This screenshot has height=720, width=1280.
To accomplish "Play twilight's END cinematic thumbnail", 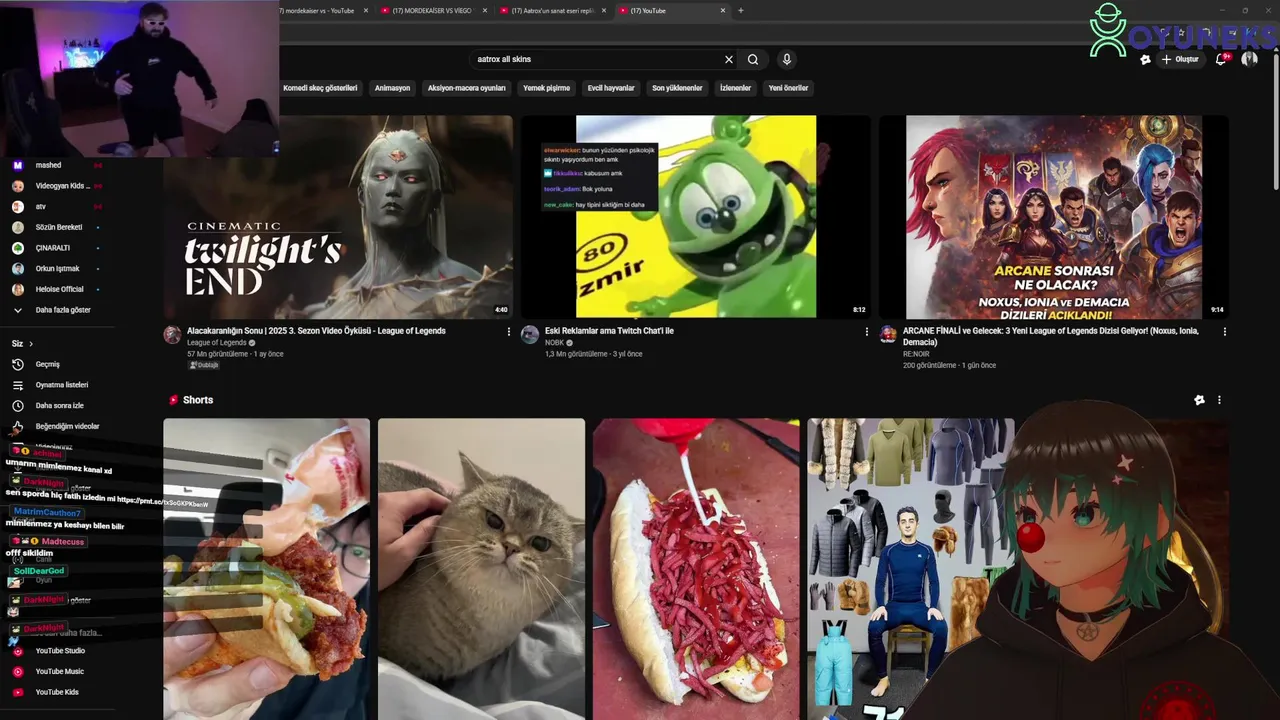I will click(x=338, y=217).
